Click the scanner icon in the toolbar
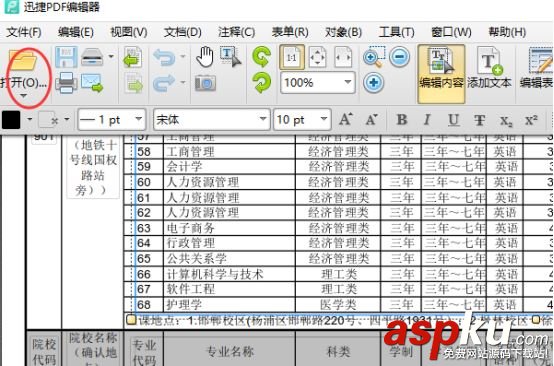The image size is (554, 366). 92,57
